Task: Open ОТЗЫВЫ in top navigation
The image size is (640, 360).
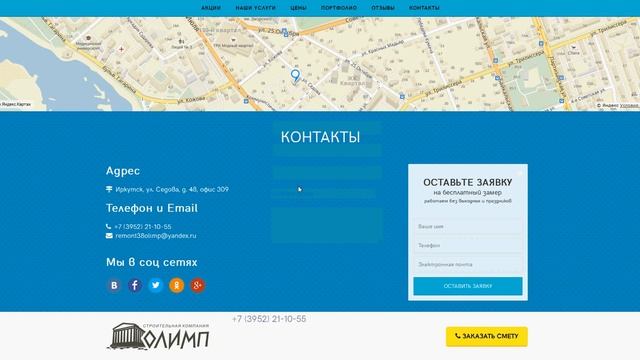Action: 383,8
